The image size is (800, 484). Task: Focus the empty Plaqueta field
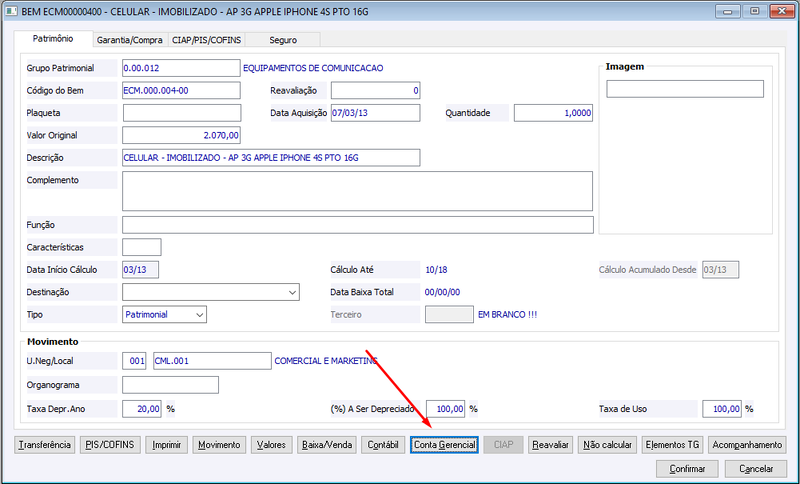(182, 113)
